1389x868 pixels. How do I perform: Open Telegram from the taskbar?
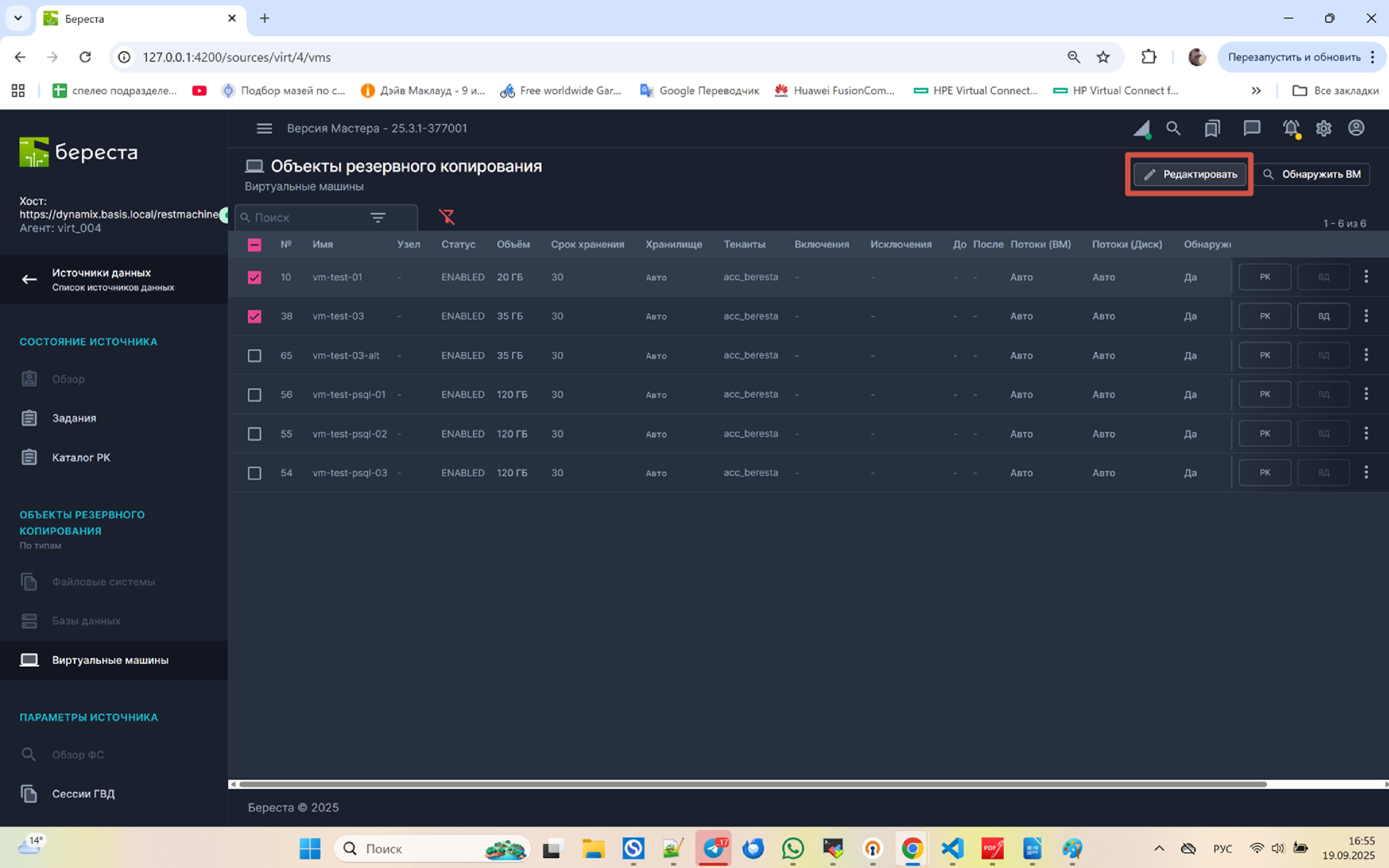click(x=713, y=848)
